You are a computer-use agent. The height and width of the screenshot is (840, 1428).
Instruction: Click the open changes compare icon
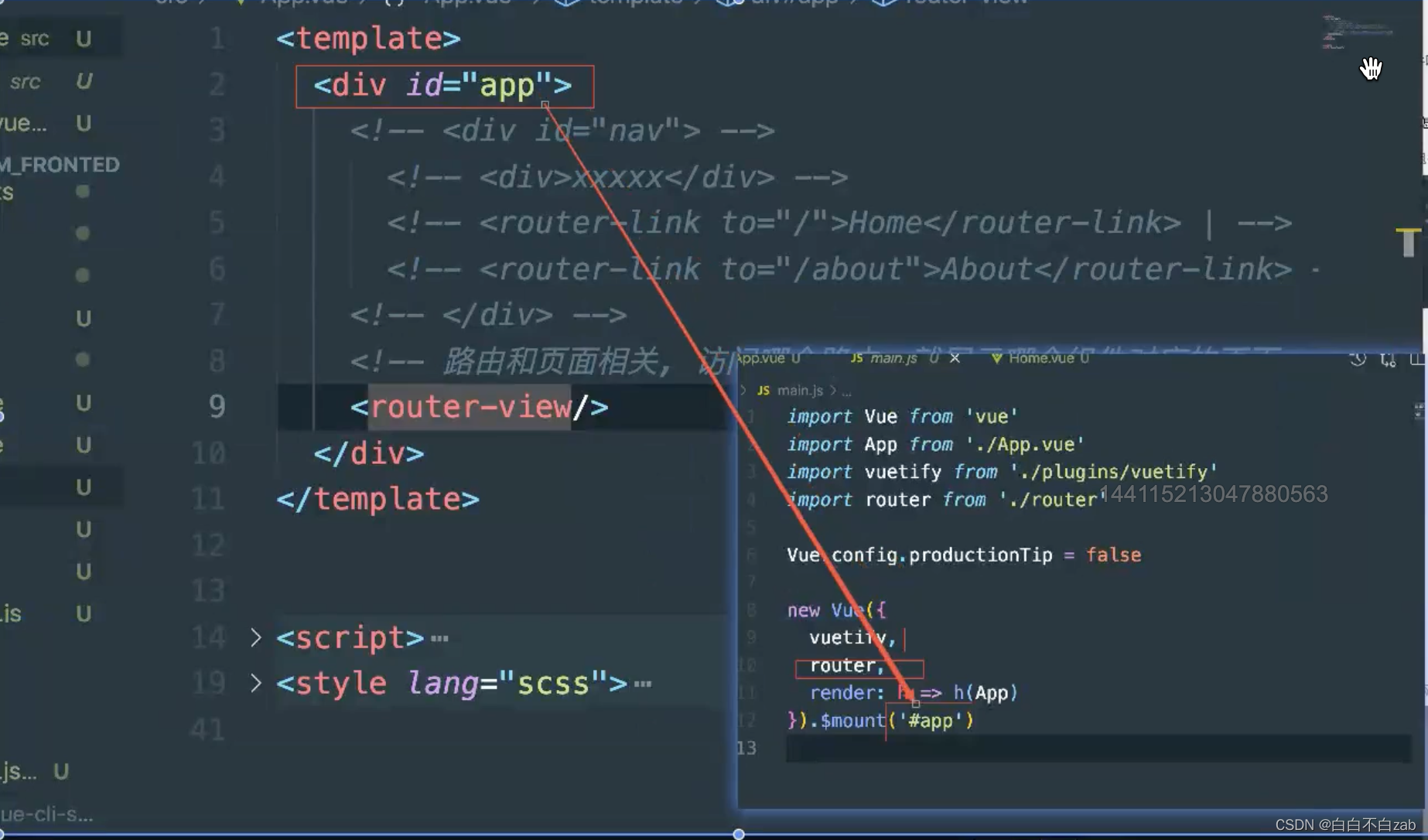[x=1388, y=360]
